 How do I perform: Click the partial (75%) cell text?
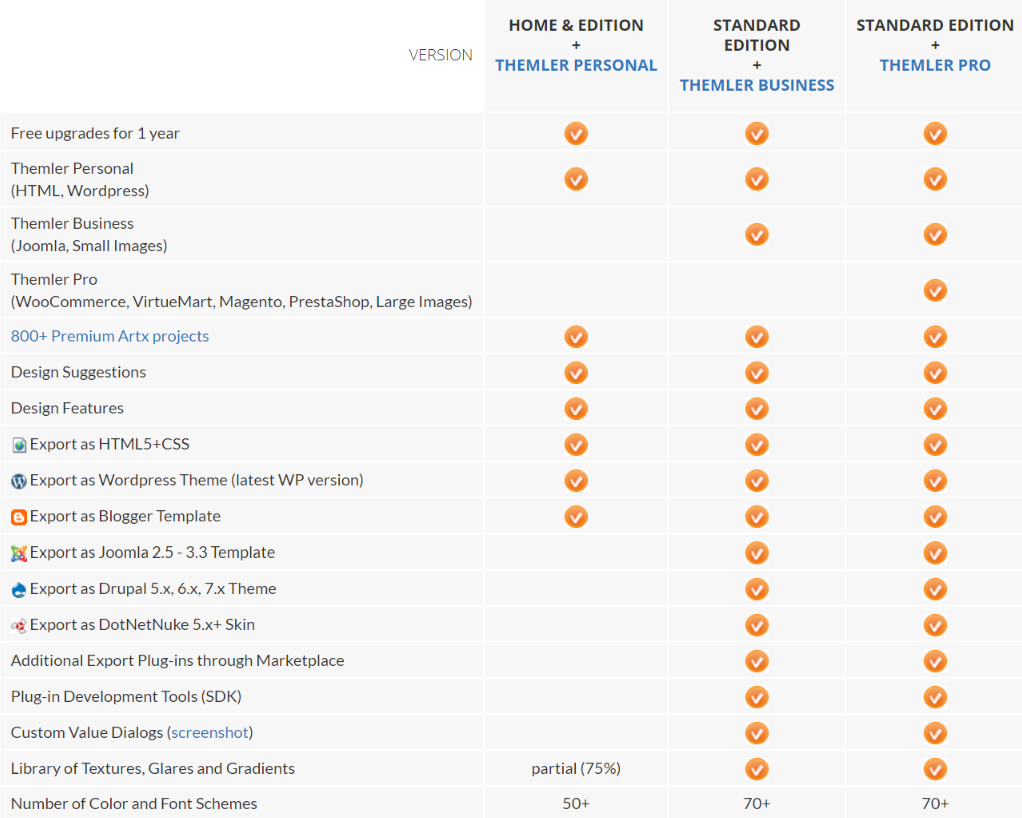click(x=576, y=768)
